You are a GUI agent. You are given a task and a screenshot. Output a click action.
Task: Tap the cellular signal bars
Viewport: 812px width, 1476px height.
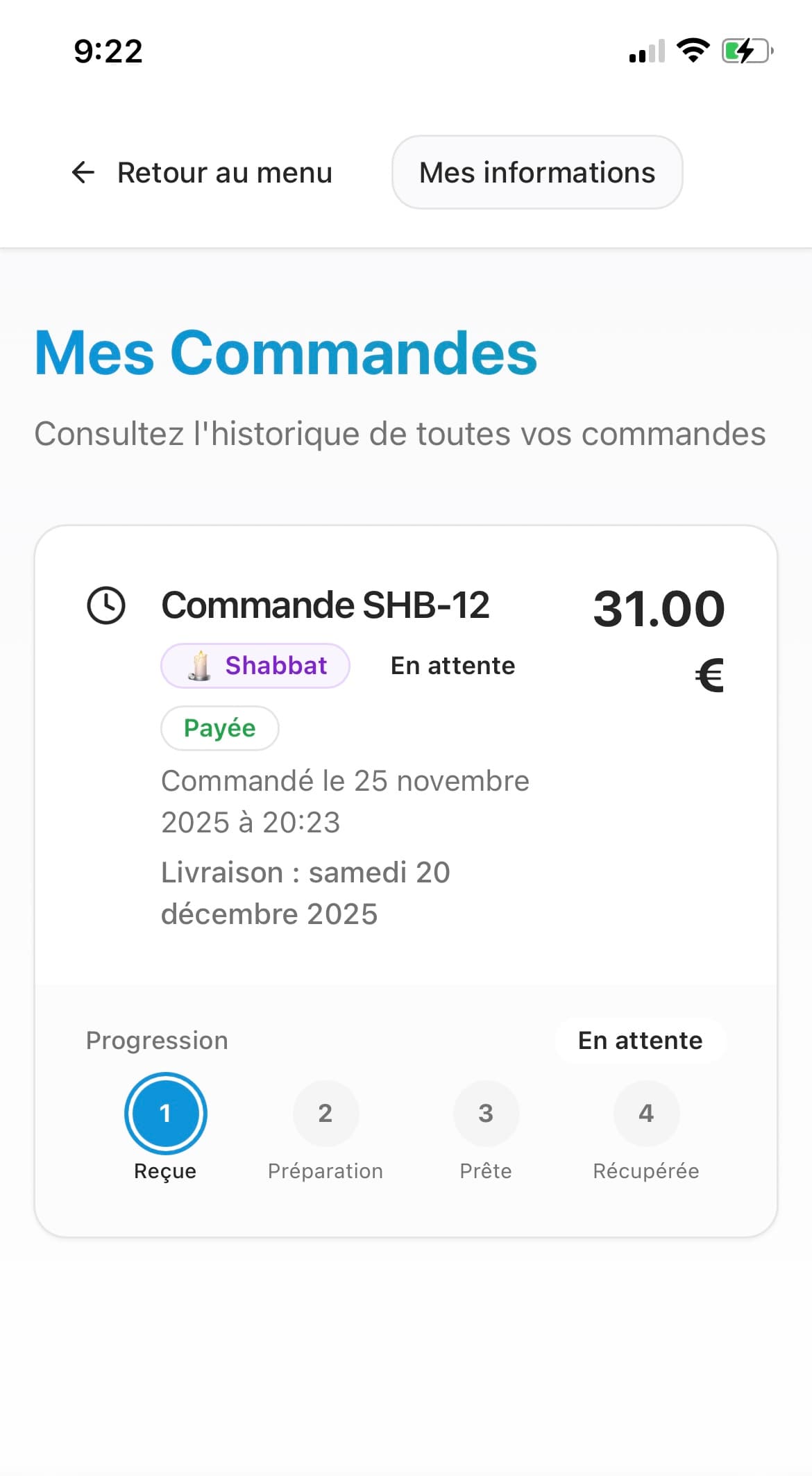[x=647, y=51]
